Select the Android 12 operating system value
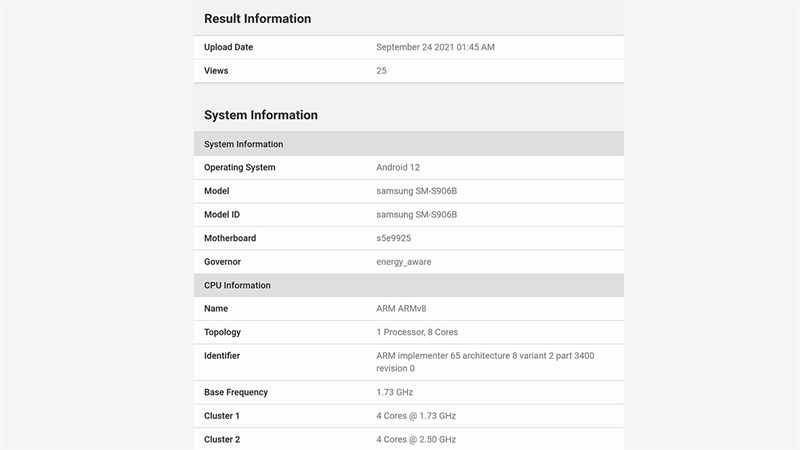The width and height of the screenshot is (800, 450). [x=405, y=168]
